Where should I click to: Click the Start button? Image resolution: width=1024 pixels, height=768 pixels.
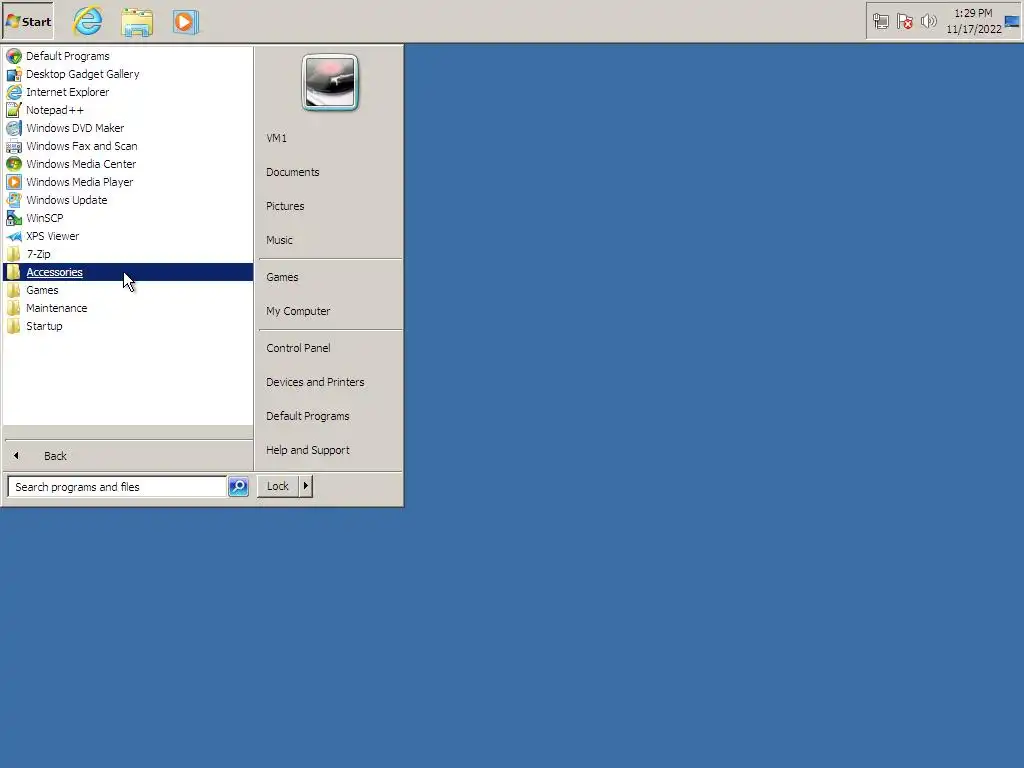point(28,21)
